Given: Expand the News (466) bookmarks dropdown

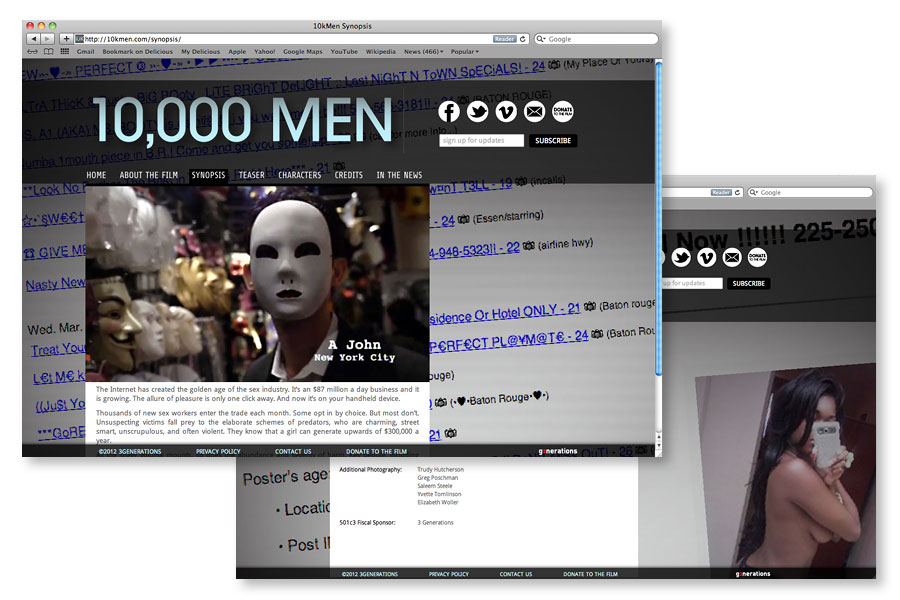Looking at the screenshot, I should [x=423, y=51].
